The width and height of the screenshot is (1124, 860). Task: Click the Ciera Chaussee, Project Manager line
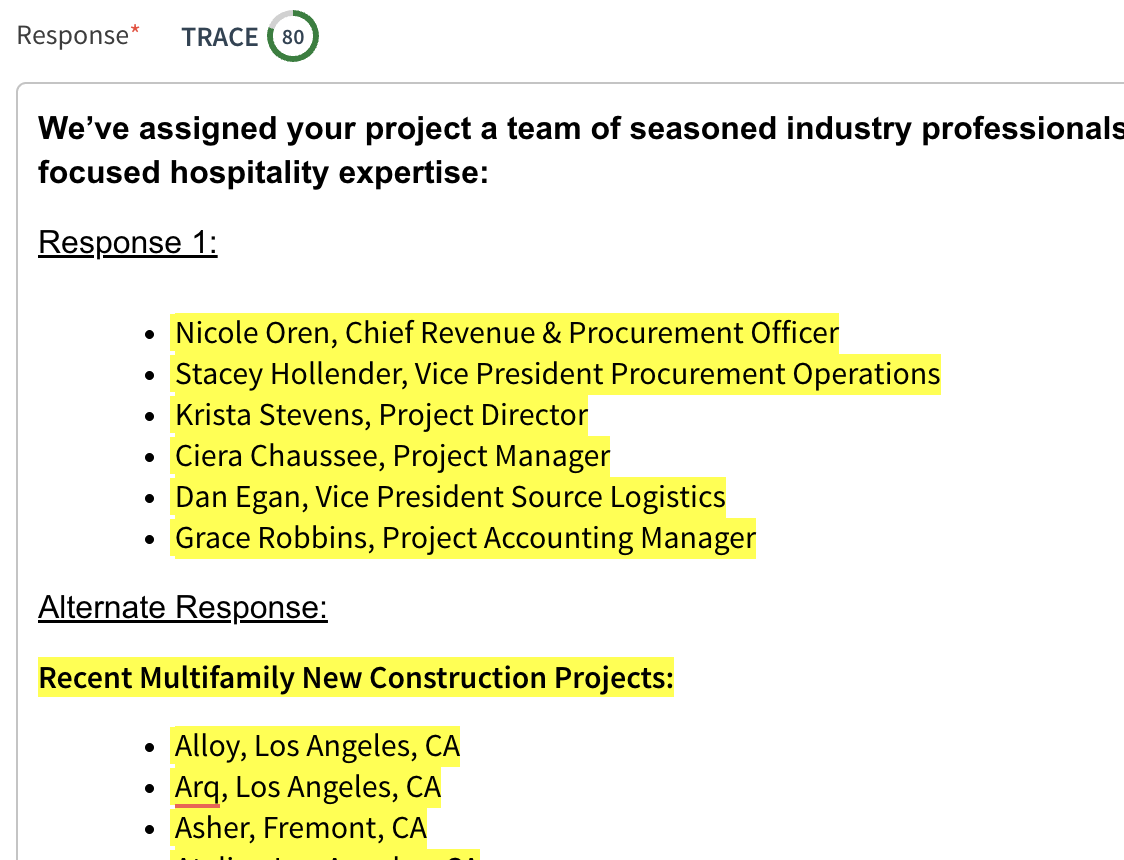(x=393, y=456)
